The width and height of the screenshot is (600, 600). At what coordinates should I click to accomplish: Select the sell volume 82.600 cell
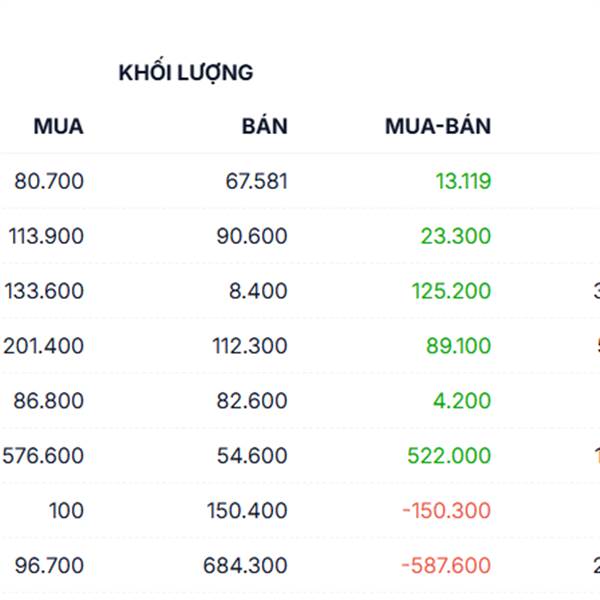pyautogui.click(x=252, y=401)
